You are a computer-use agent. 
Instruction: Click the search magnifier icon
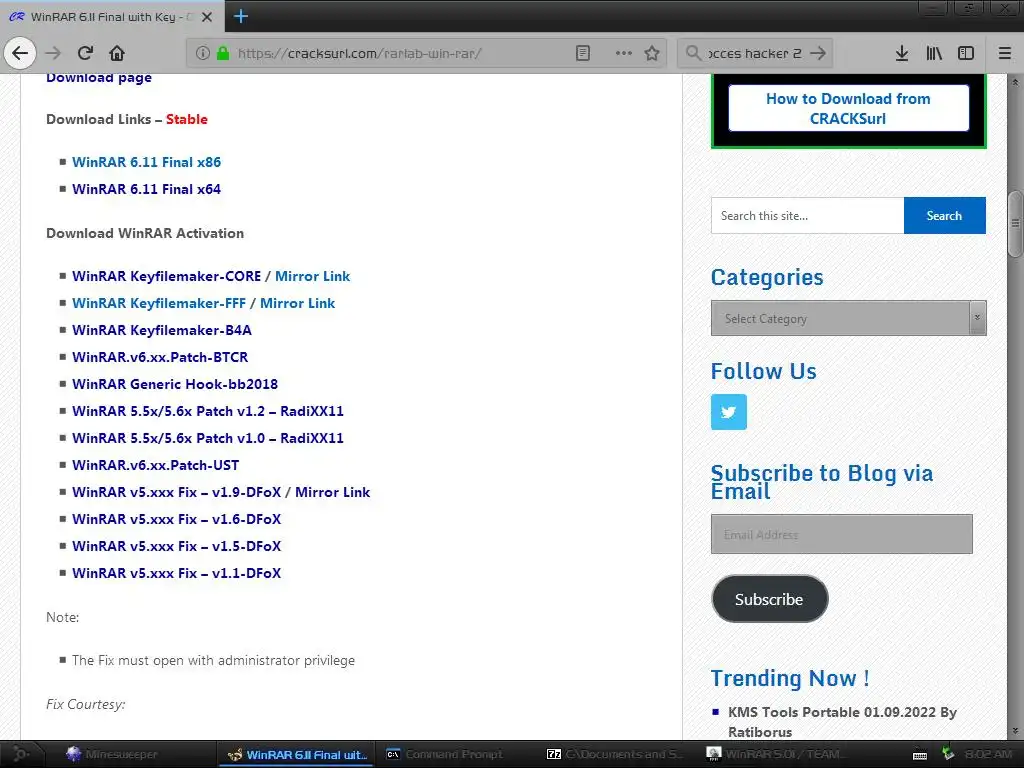pos(693,53)
